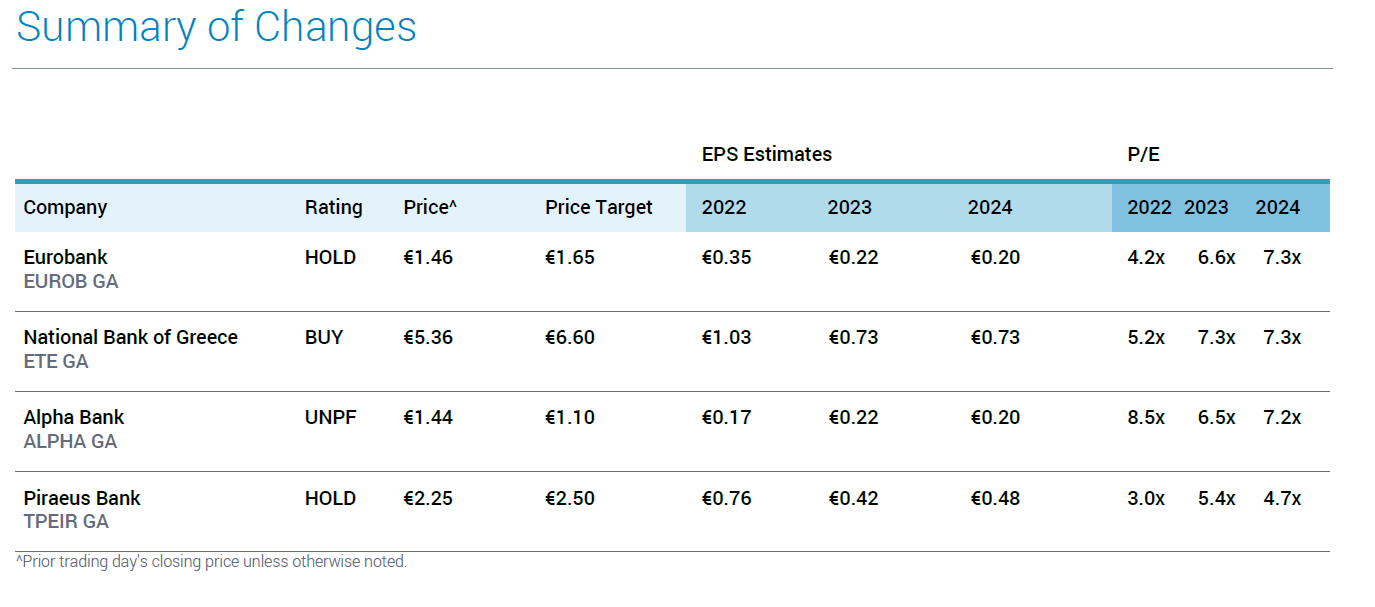This screenshot has width=1375, height=607.
Task: Click the Rating column header
Action: coord(333,207)
